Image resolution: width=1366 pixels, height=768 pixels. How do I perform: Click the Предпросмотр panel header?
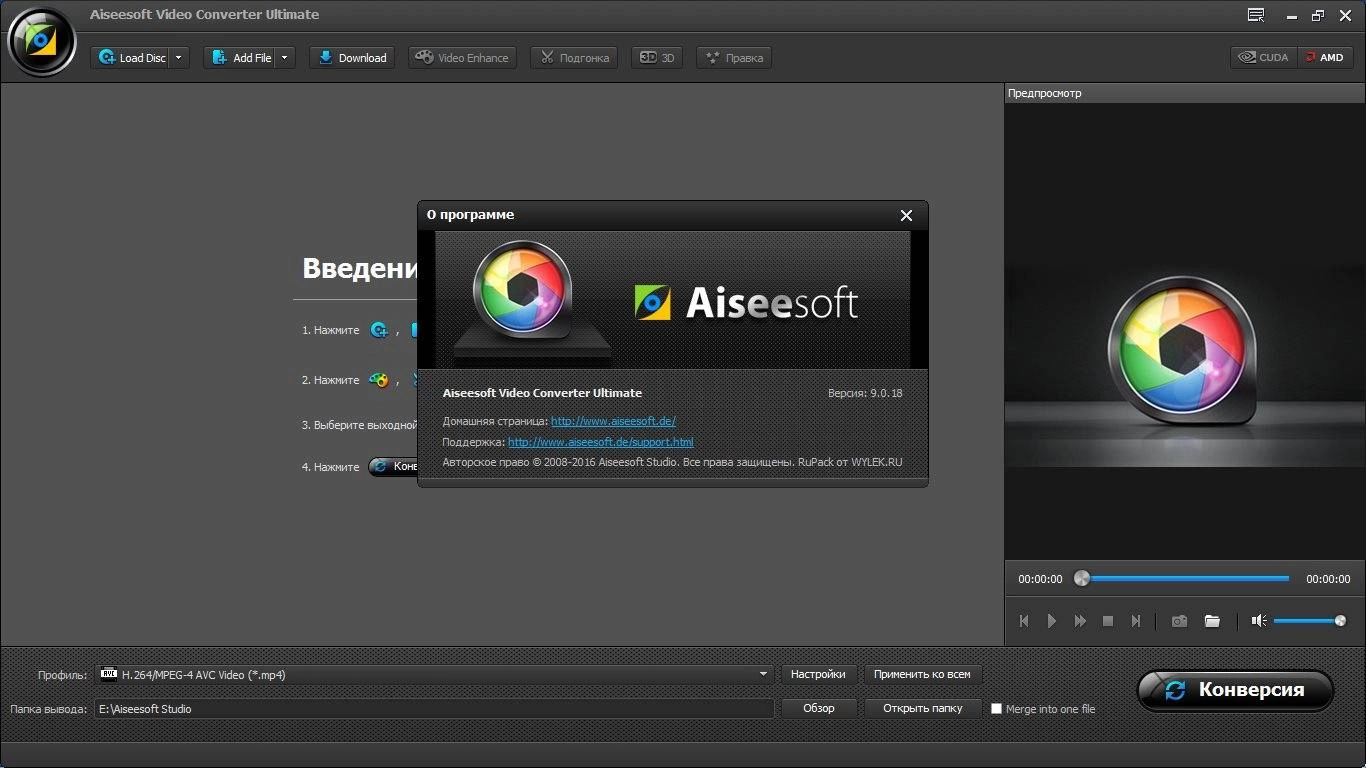point(1185,93)
